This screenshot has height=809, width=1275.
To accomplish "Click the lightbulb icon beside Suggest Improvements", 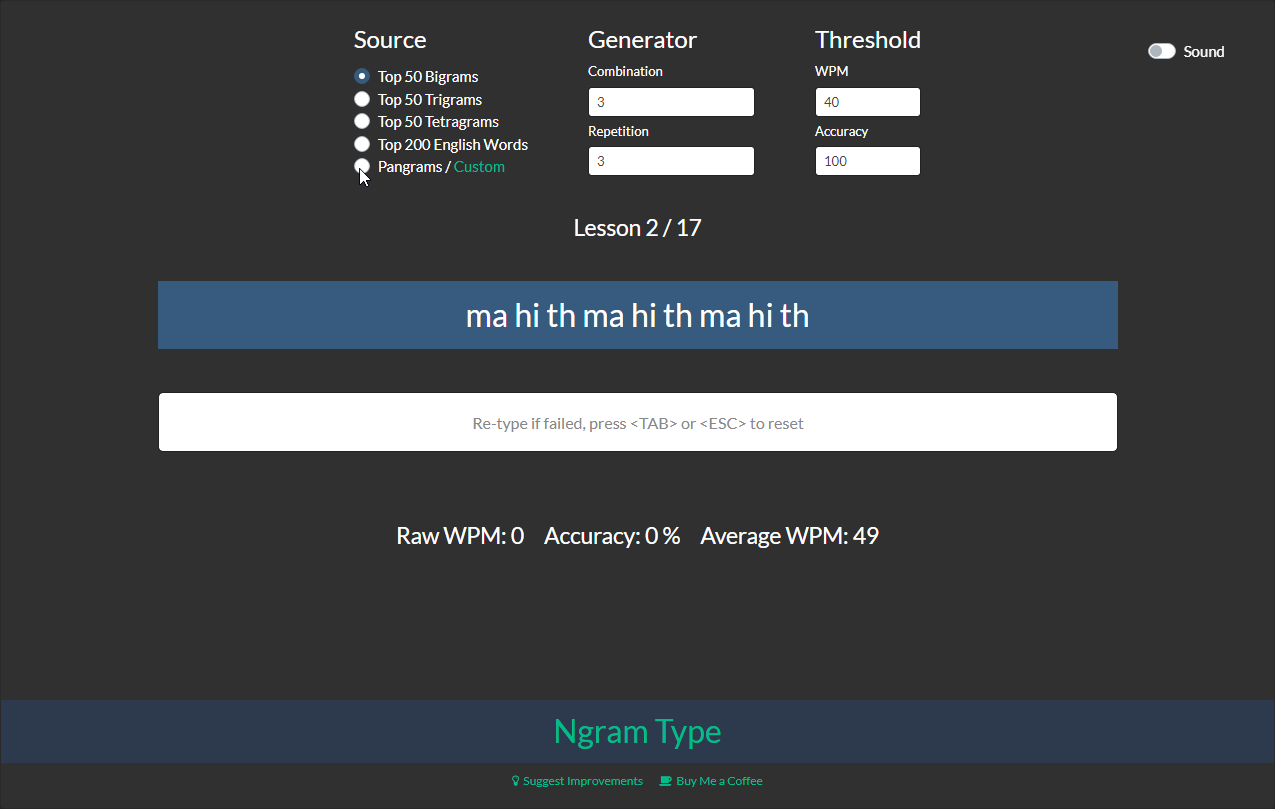I will [x=516, y=781].
